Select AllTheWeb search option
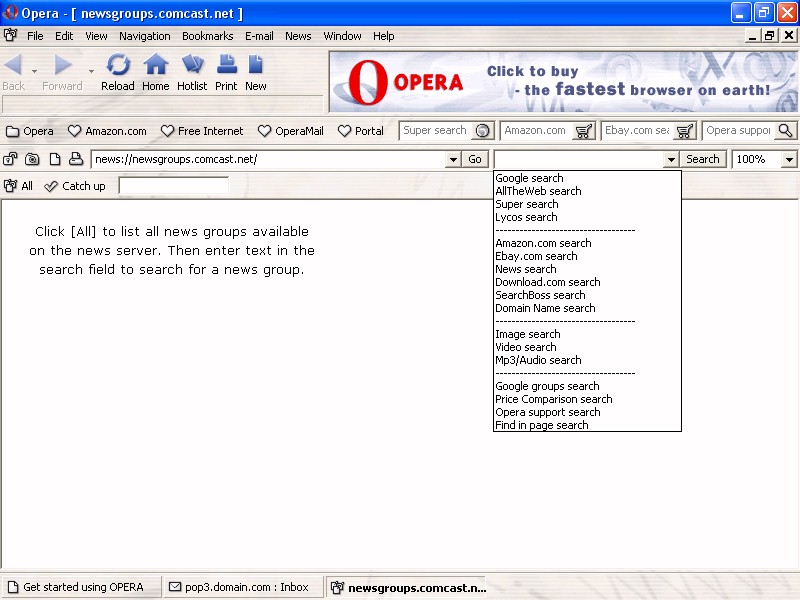 pos(587,191)
